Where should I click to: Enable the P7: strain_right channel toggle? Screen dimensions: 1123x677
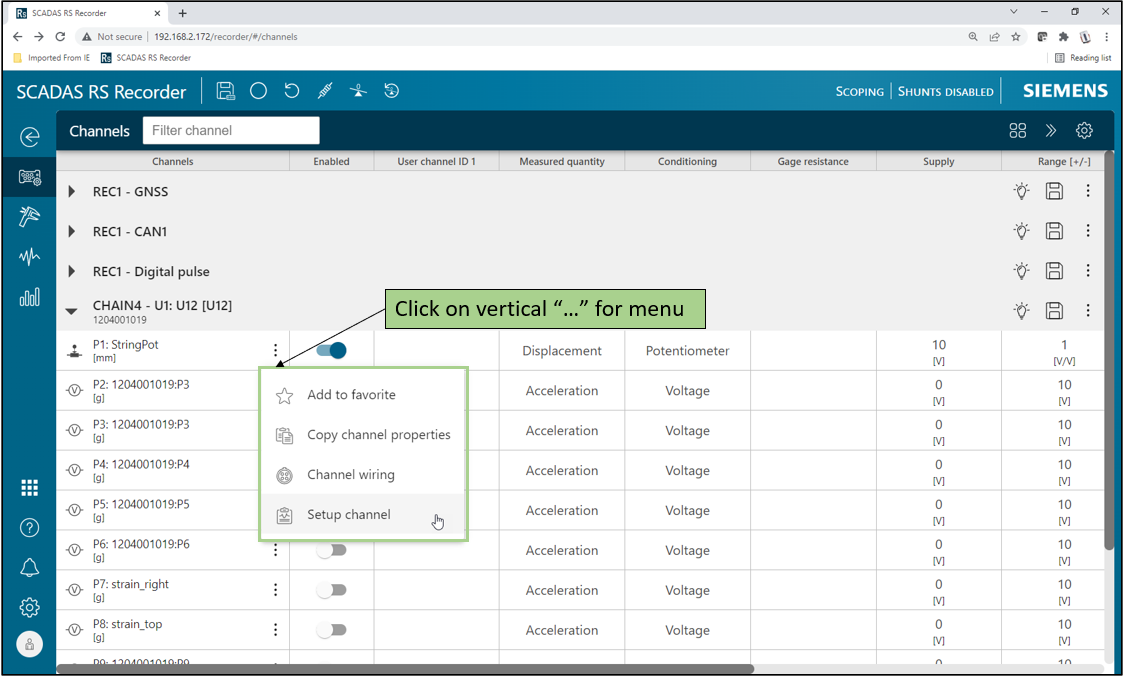(x=331, y=590)
